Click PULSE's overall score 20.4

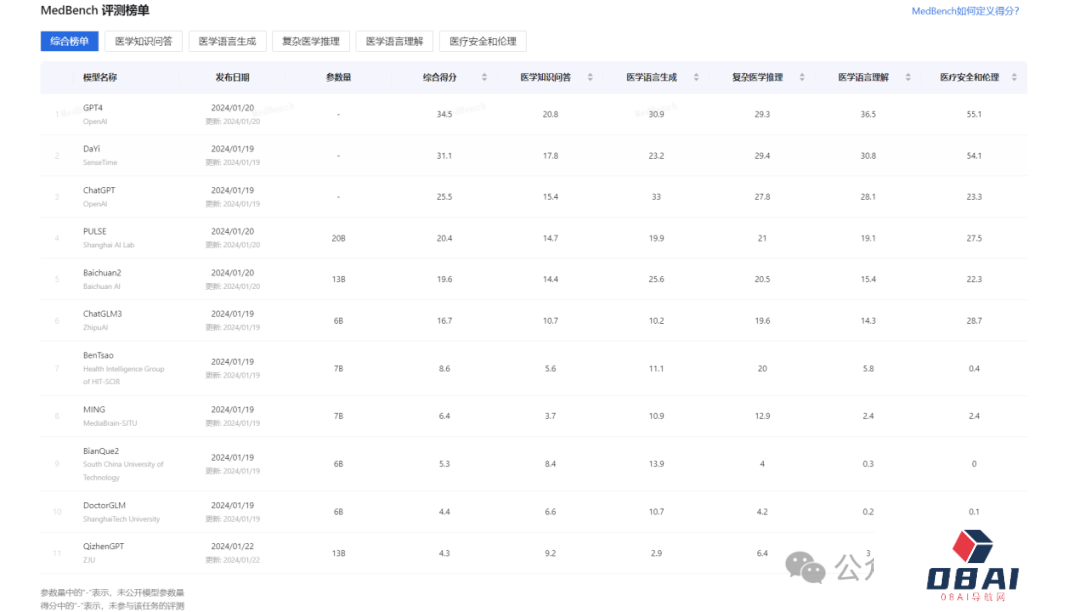click(444, 238)
